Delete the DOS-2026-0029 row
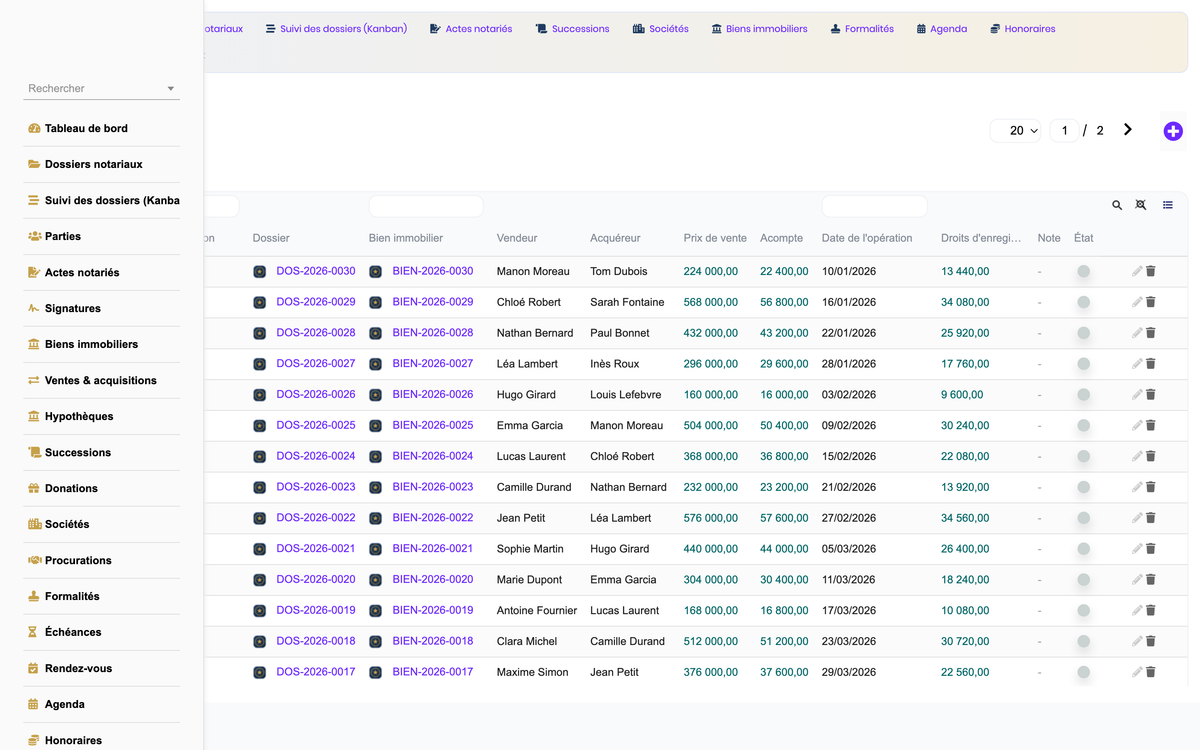 (x=1151, y=302)
